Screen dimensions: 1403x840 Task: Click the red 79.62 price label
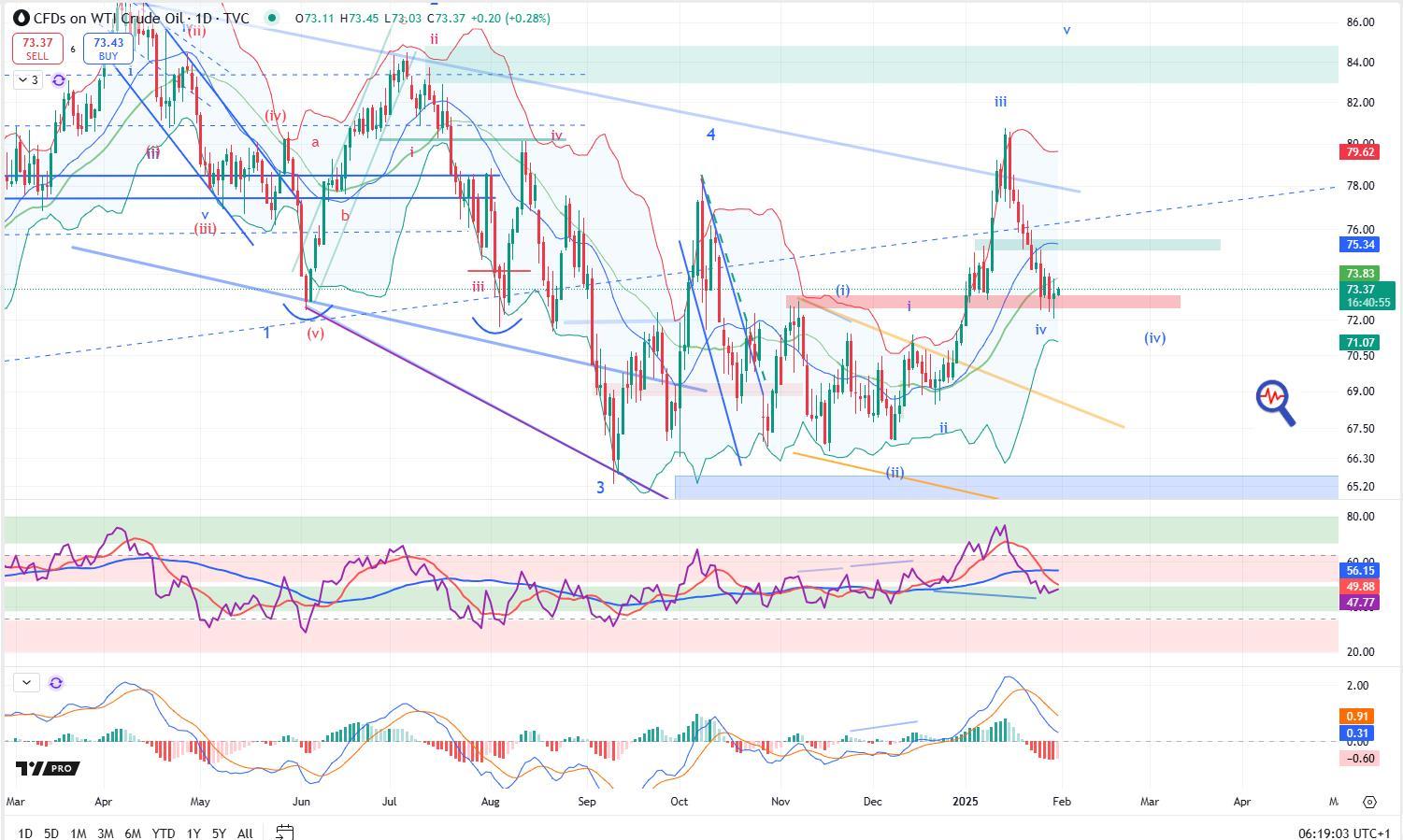click(x=1359, y=151)
